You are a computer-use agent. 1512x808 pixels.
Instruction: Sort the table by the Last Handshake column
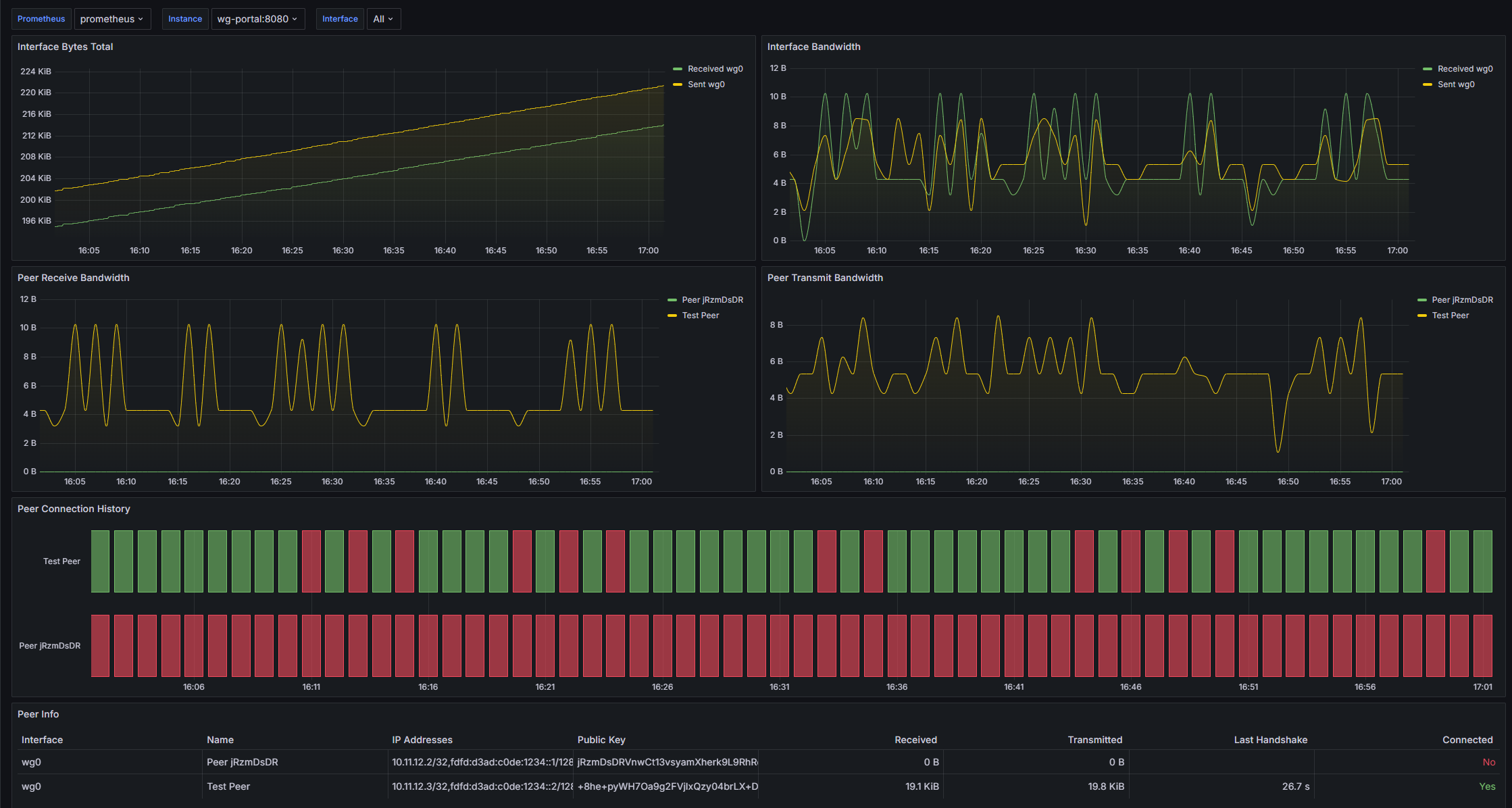click(1270, 740)
